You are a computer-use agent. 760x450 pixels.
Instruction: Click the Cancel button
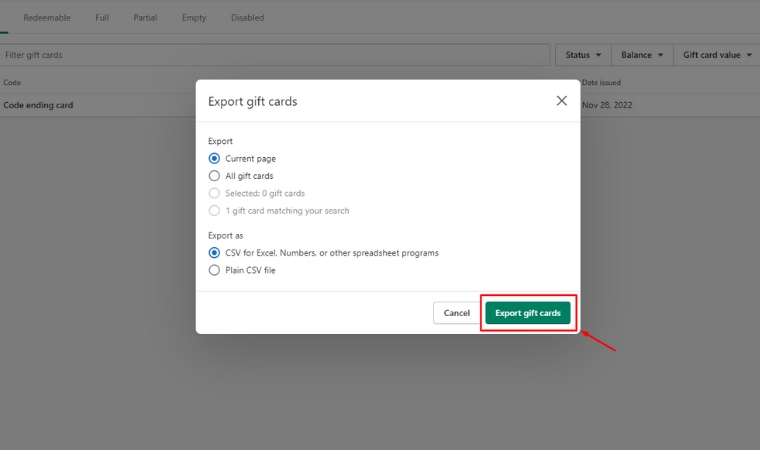tap(457, 313)
